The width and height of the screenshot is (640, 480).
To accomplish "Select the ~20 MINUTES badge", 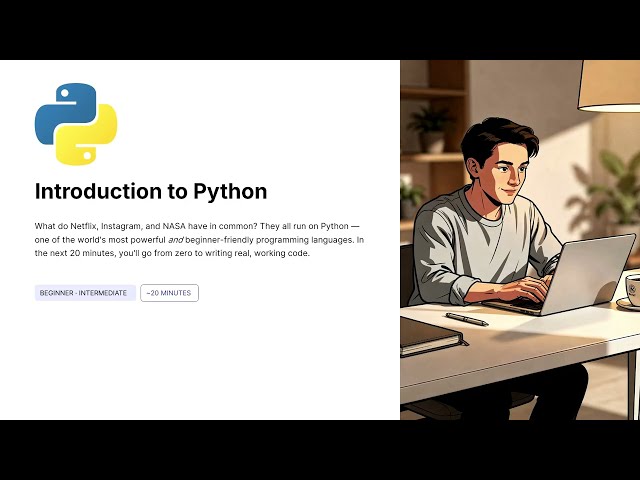I will tap(169, 293).
